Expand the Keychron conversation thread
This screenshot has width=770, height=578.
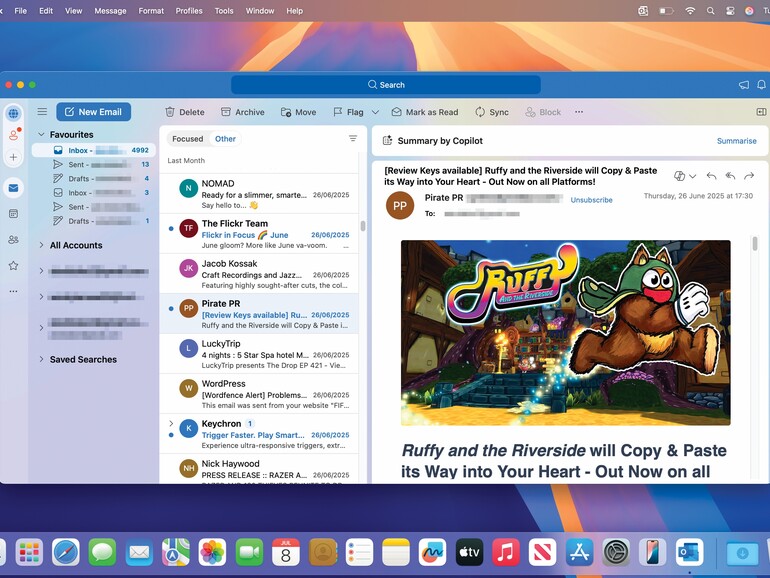point(171,423)
